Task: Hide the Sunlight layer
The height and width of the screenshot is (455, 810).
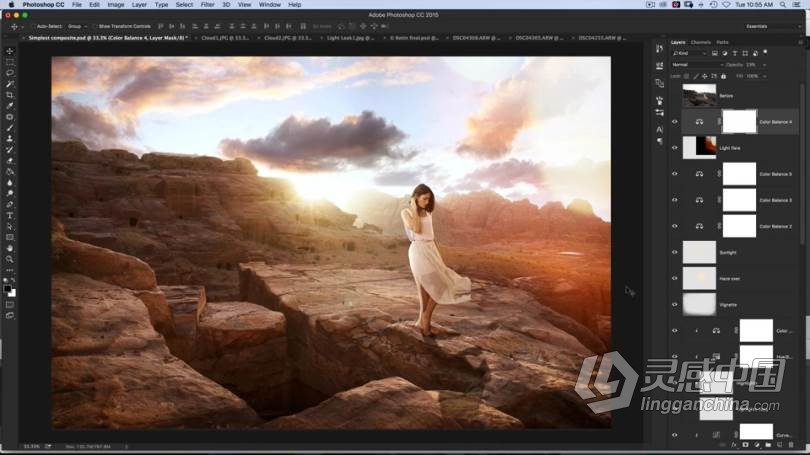Action: [675, 252]
